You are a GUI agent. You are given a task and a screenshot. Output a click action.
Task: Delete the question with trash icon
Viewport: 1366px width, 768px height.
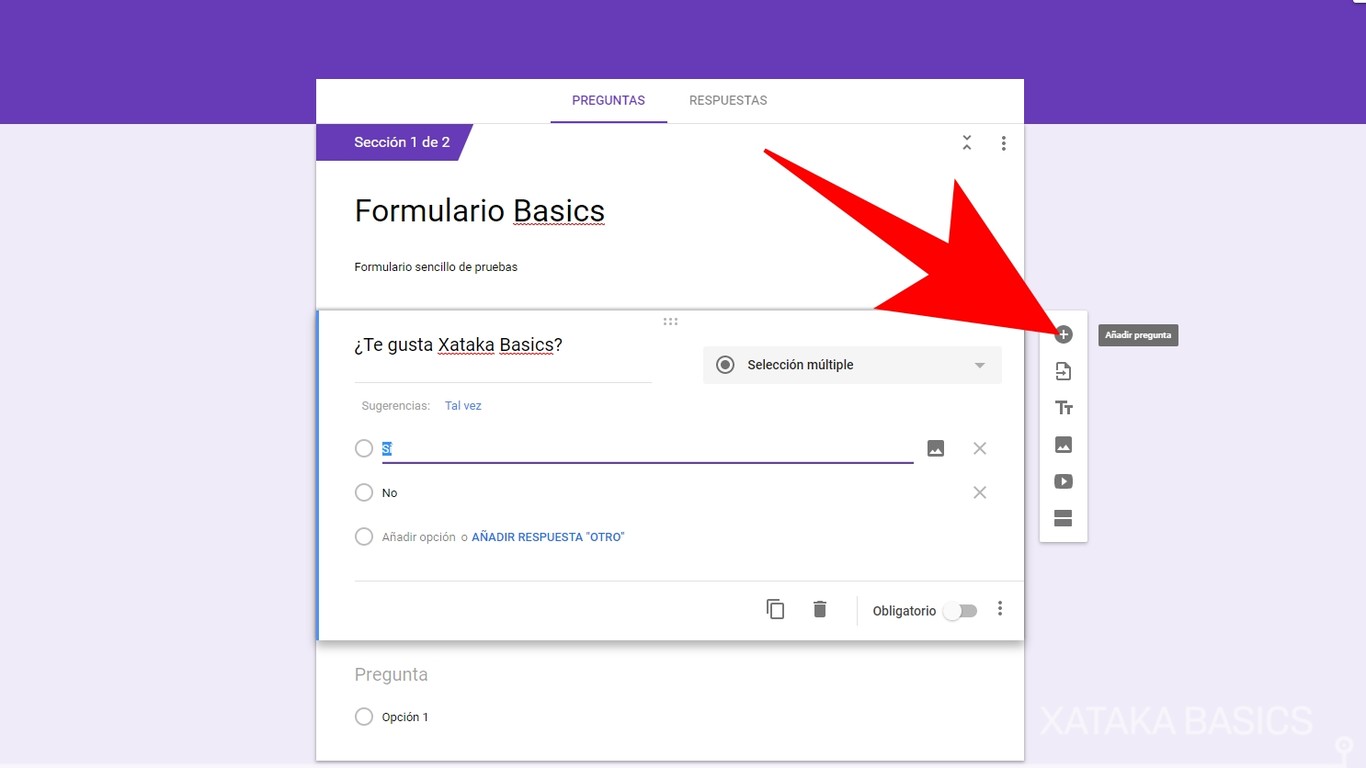point(820,609)
